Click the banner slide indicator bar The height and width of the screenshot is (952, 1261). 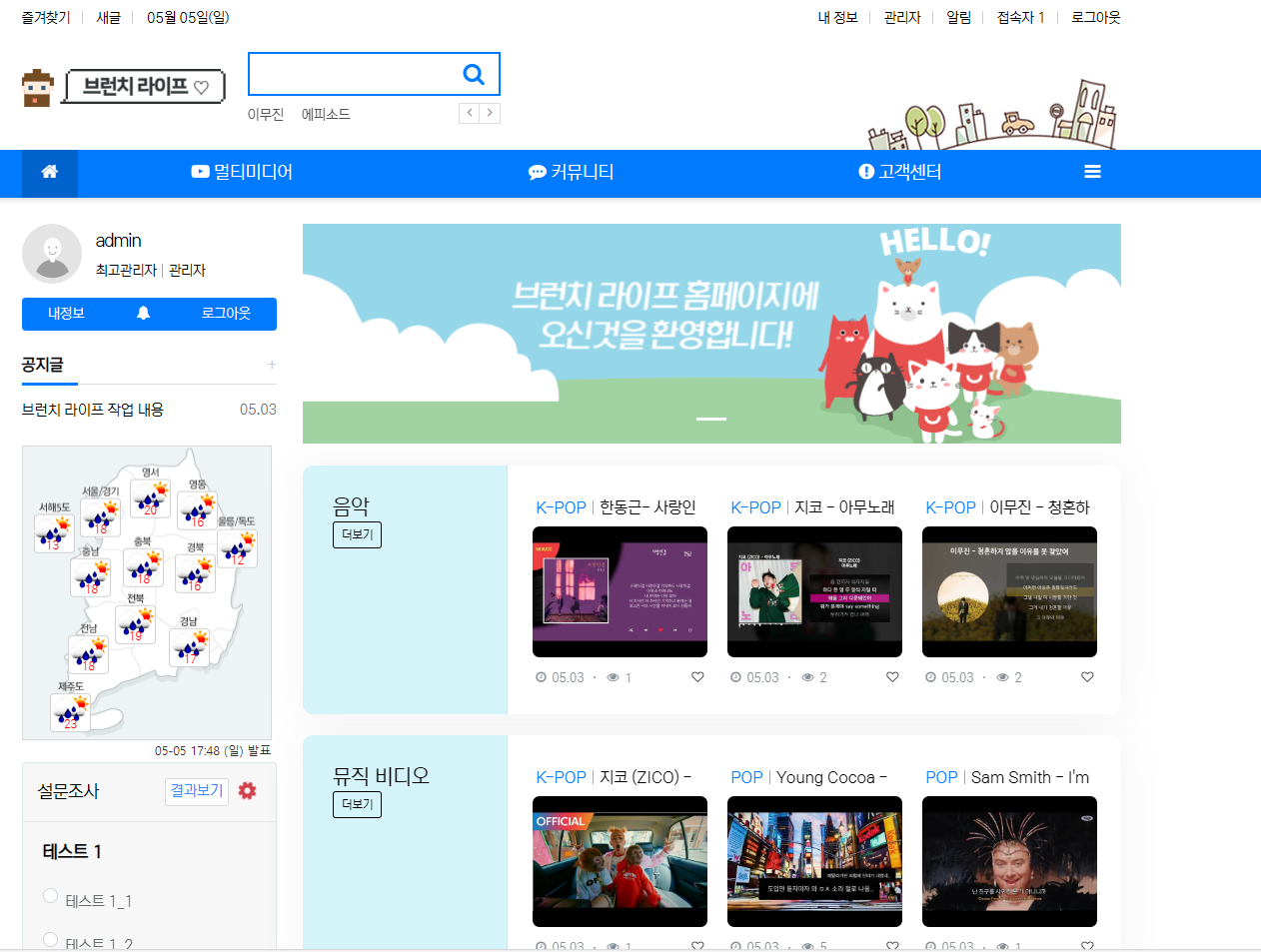click(x=711, y=419)
